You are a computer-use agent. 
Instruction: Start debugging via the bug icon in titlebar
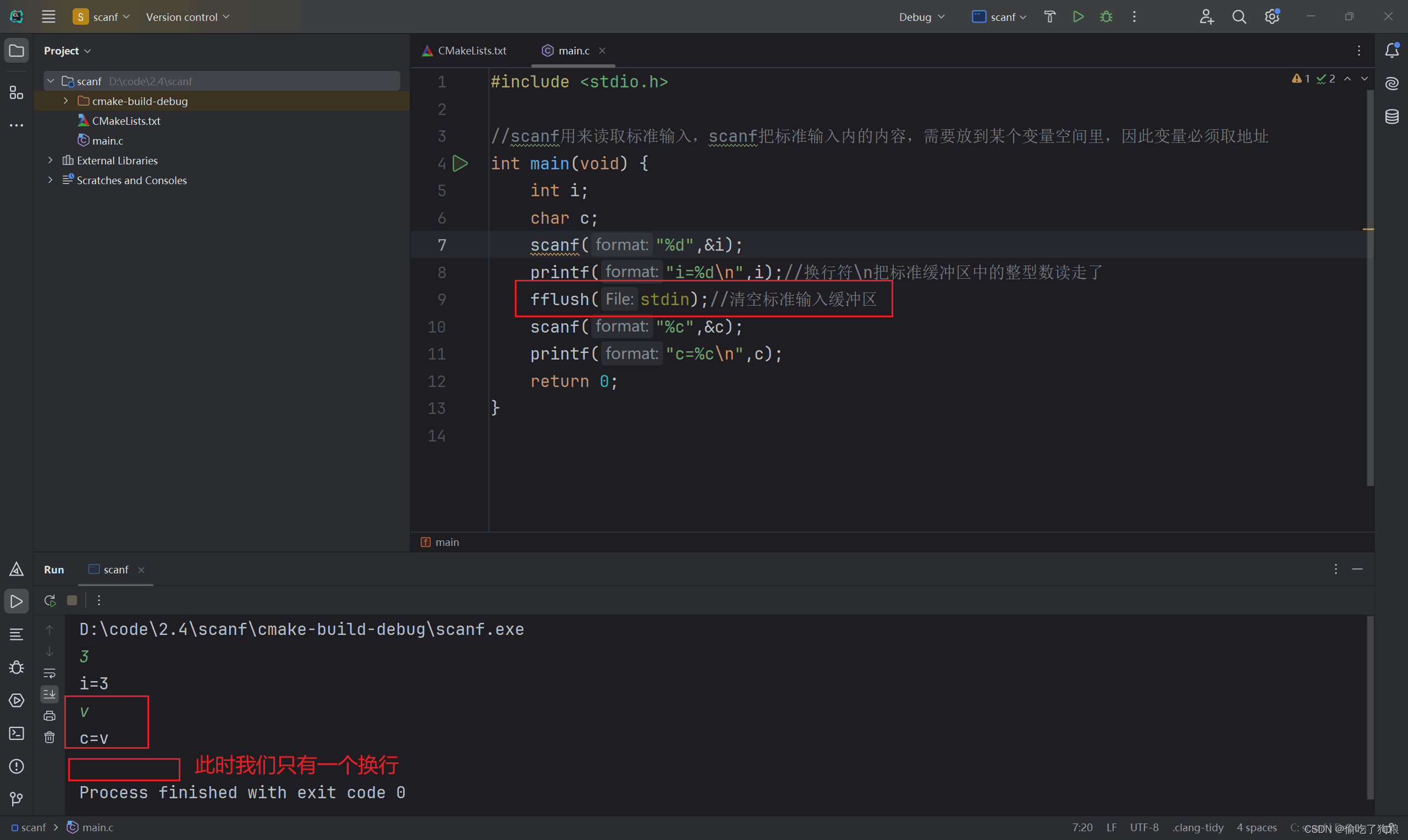coord(1105,16)
